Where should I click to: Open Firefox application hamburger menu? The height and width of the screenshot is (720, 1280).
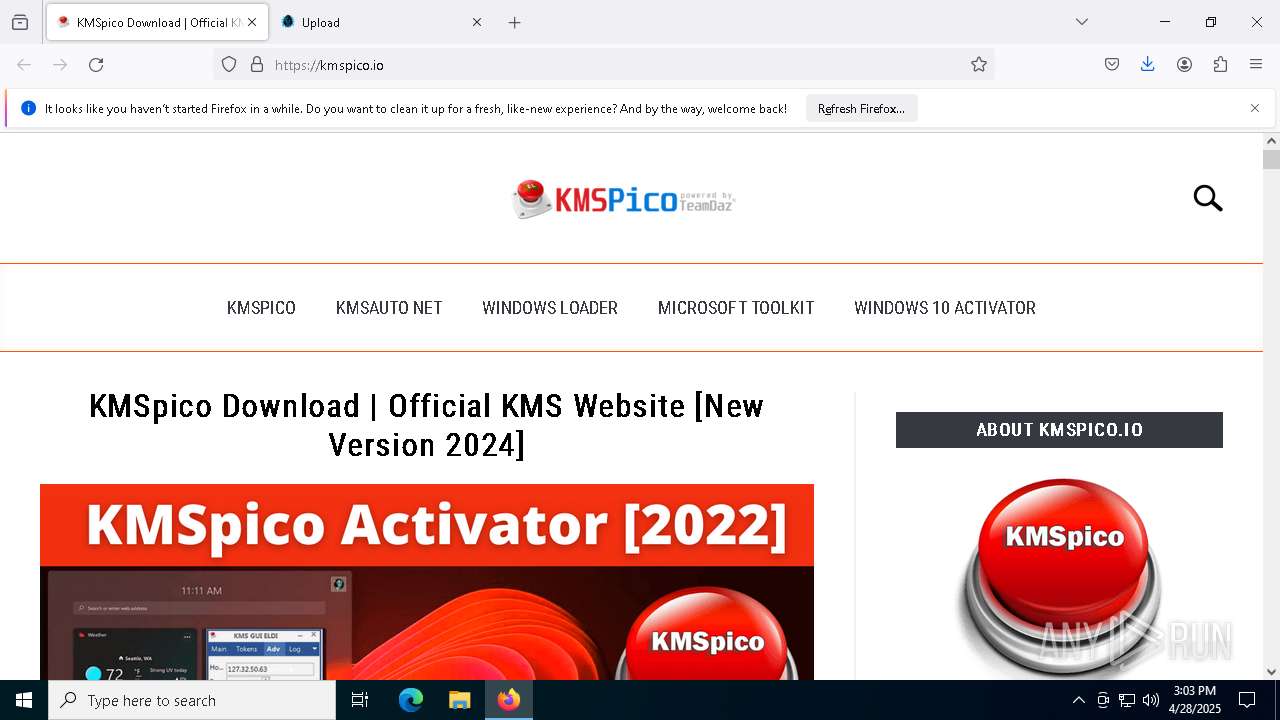tap(1256, 64)
